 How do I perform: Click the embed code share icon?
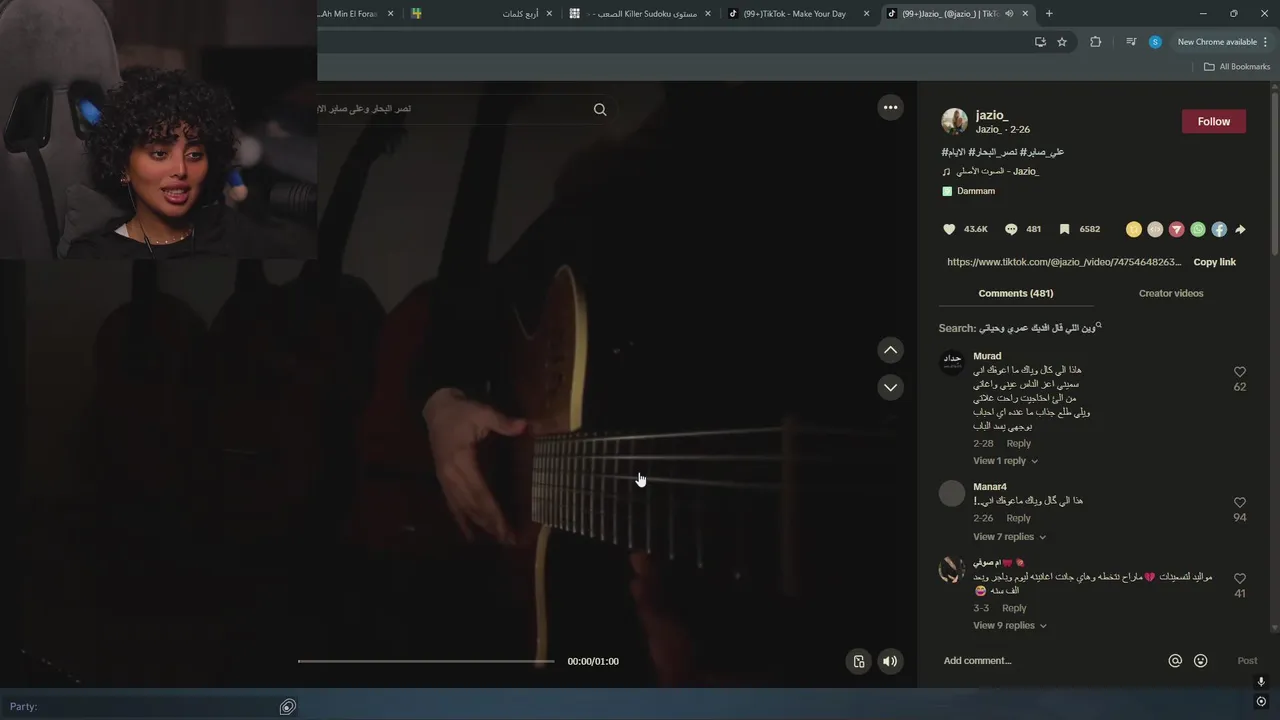[1155, 229]
